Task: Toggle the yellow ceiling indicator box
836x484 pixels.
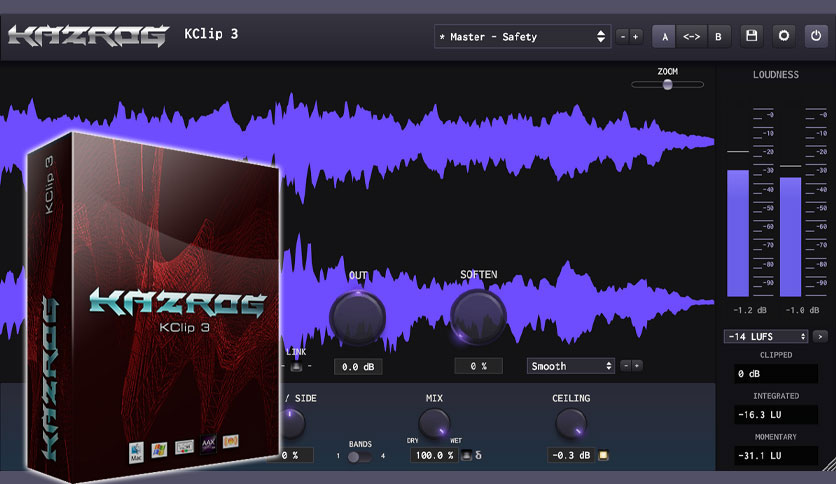Action: point(603,455)
